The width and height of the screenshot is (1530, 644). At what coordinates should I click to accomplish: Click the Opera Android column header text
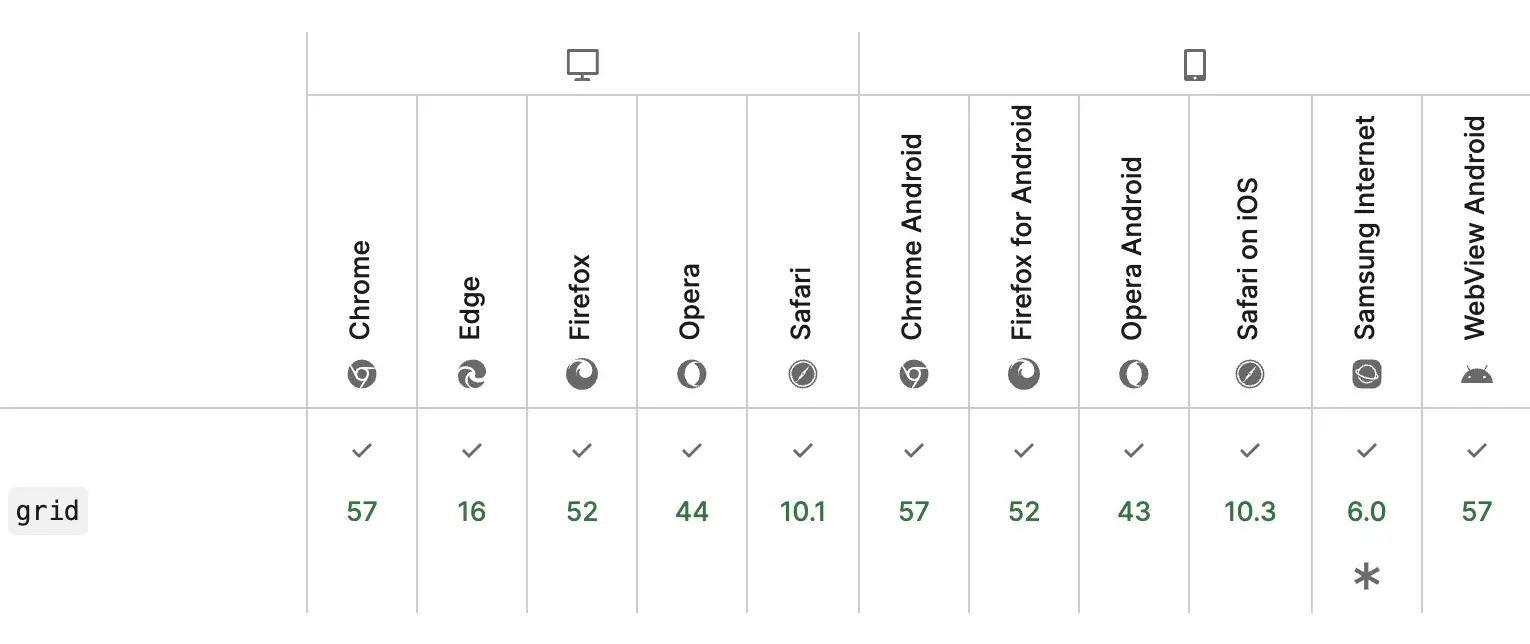[x=1132, y=249]
